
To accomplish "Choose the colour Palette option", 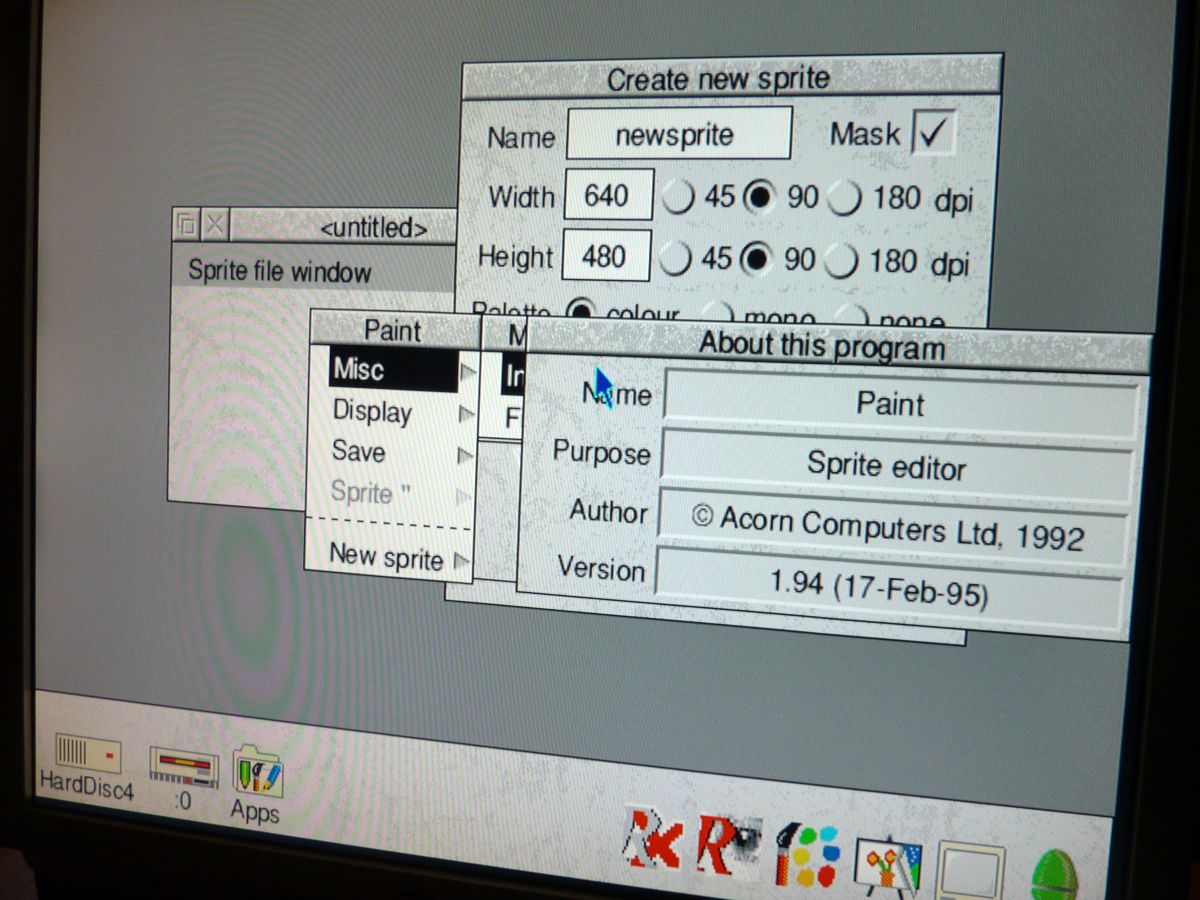I will [580, 311].
